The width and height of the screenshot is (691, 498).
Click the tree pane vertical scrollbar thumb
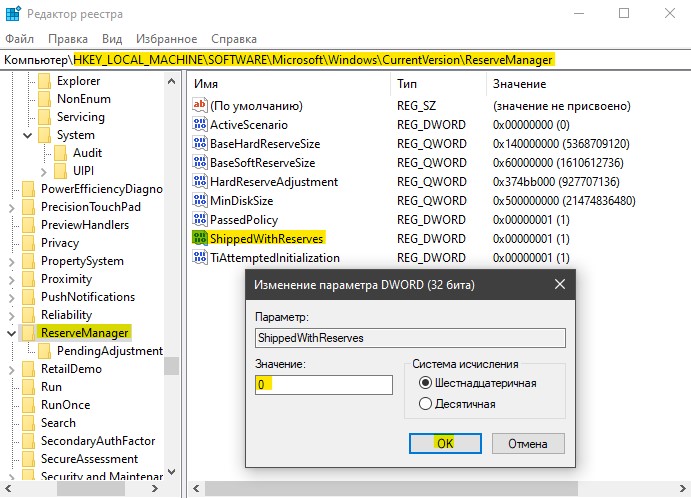(x=171, y=365)
